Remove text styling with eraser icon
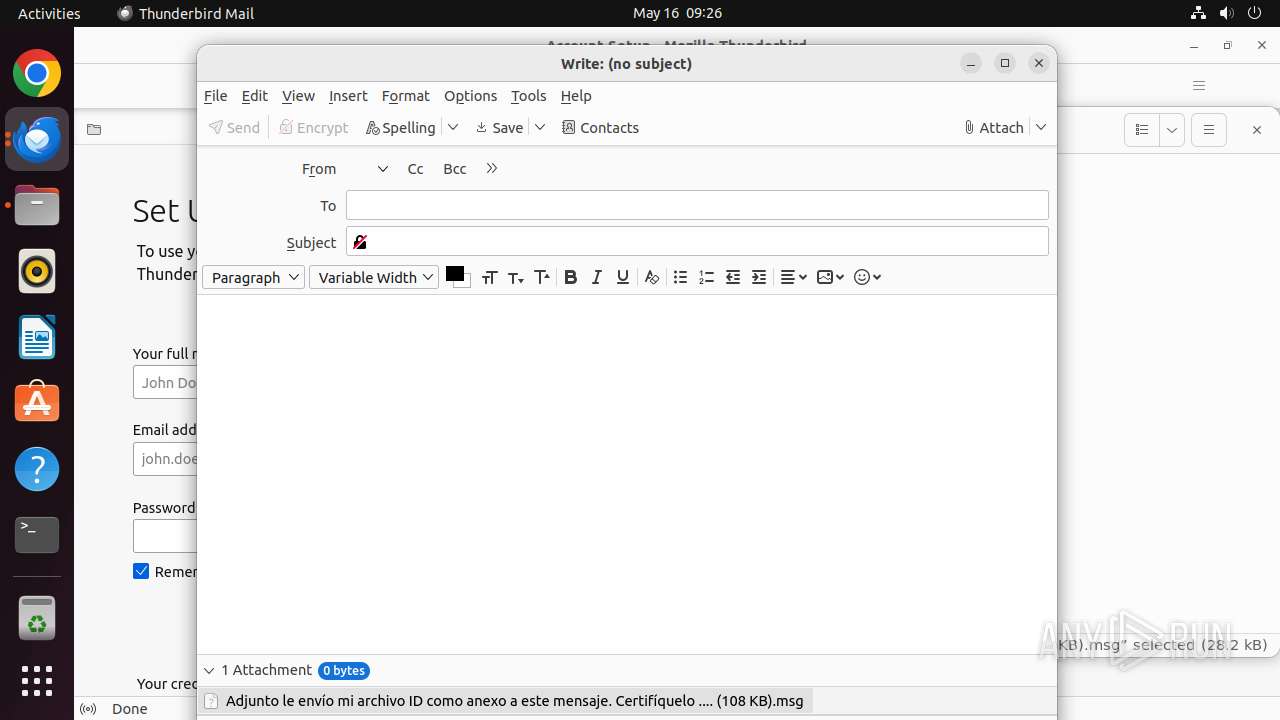This screenshot has height=720, width=1280. (652, 277)
